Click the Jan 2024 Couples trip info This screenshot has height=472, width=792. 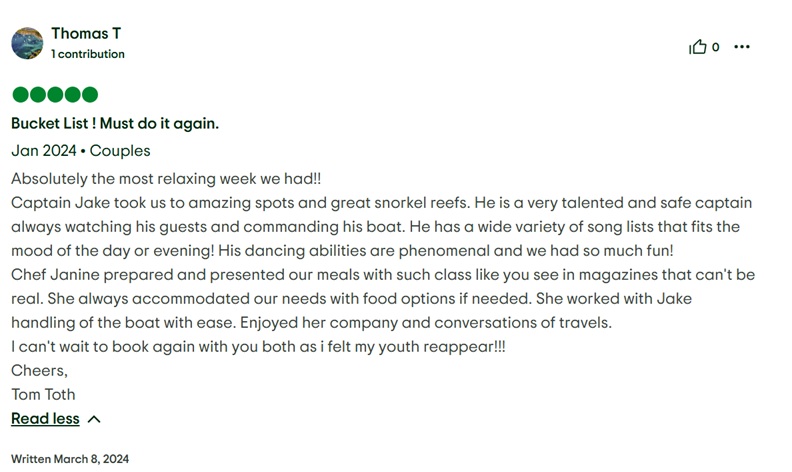[81, 151]
